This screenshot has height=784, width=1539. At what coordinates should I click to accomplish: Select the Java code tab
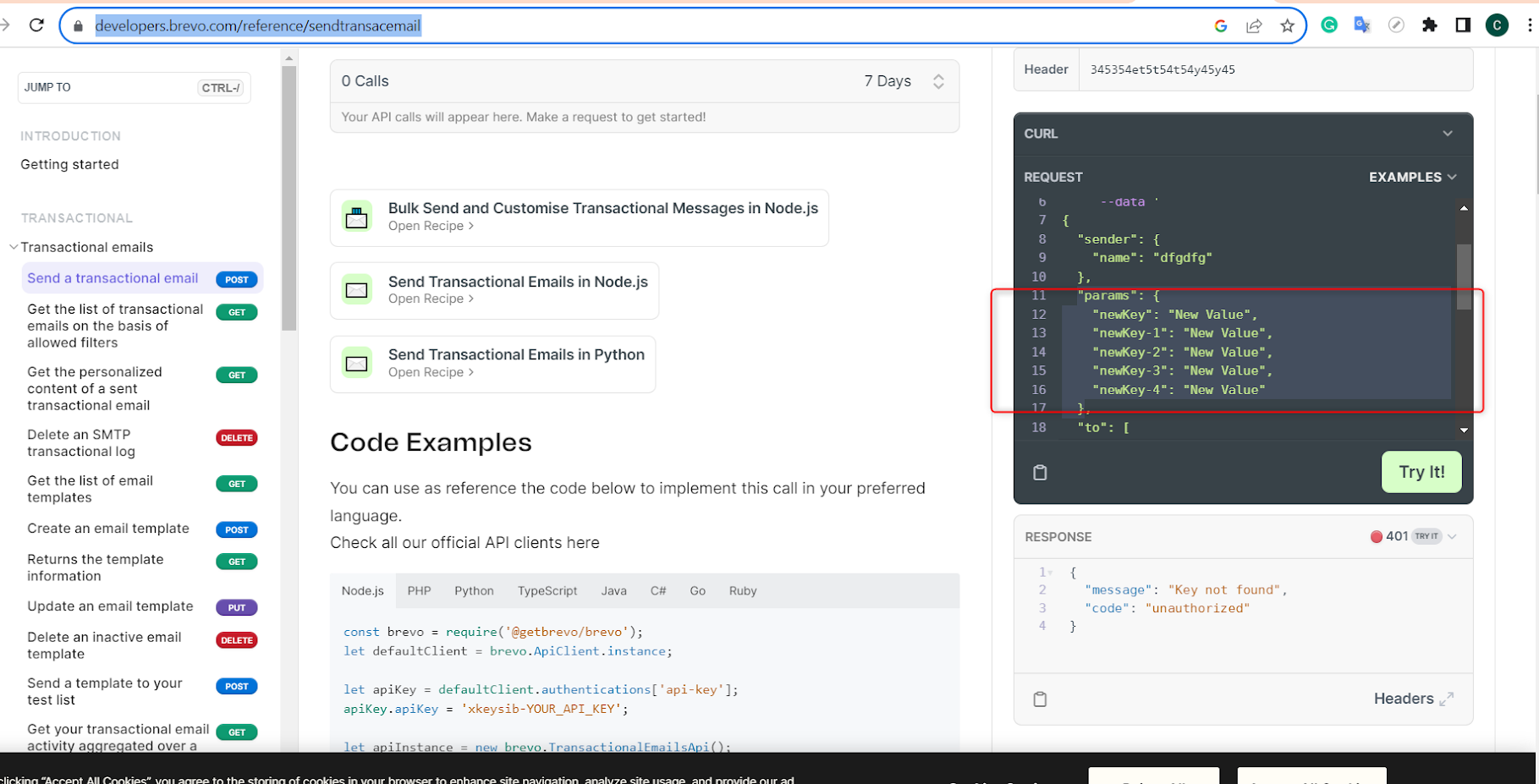pyautogui.click(x=613, y=590)
